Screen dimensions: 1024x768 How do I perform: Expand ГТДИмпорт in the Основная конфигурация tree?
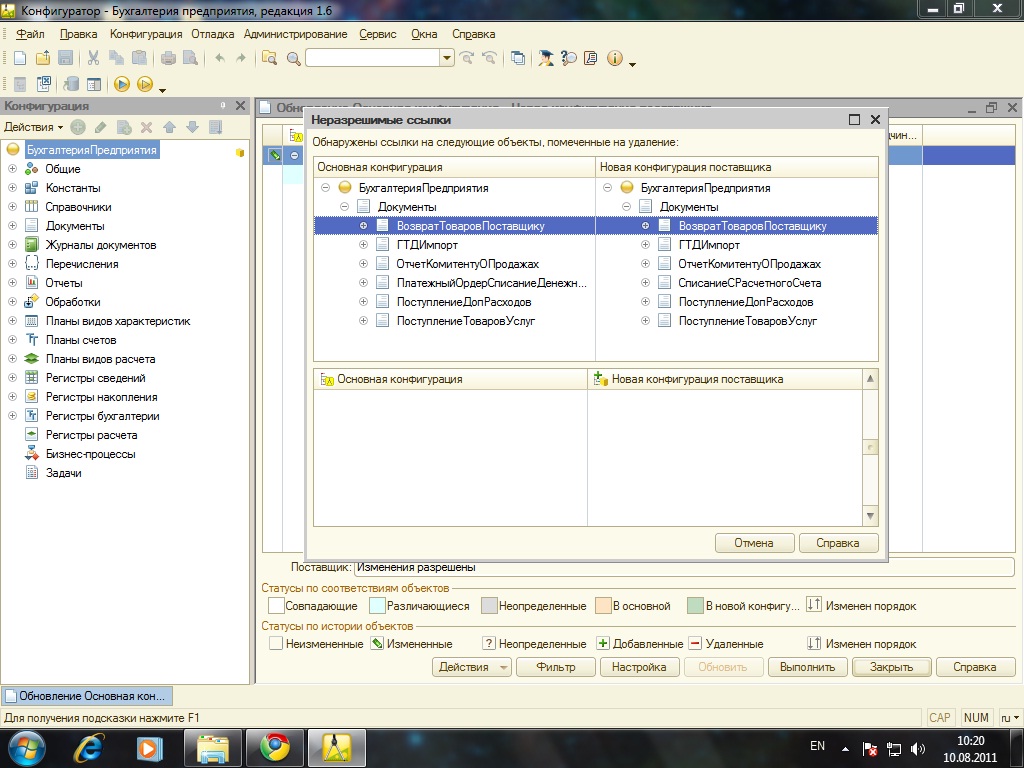click(x=363, y=245)
